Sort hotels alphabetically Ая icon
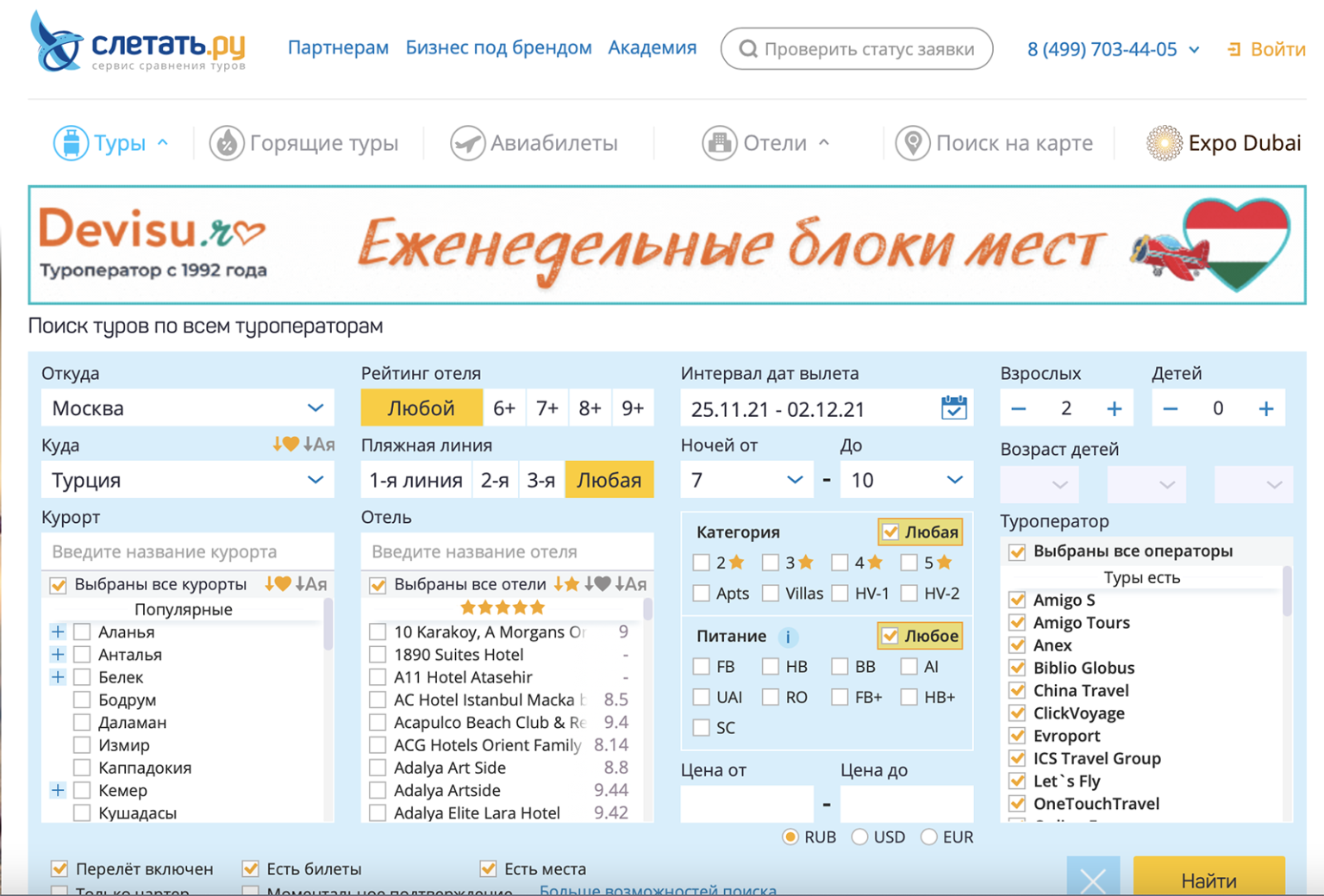The image size is (1324, 896). coord(631,584)
